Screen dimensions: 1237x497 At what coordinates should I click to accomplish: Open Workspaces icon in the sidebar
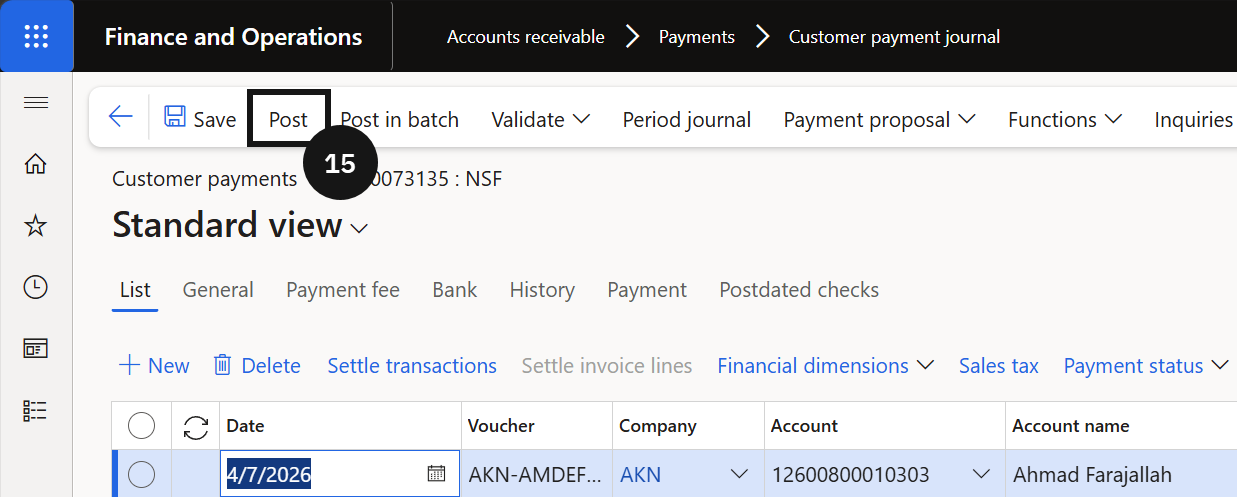click(x=36, y=349)
